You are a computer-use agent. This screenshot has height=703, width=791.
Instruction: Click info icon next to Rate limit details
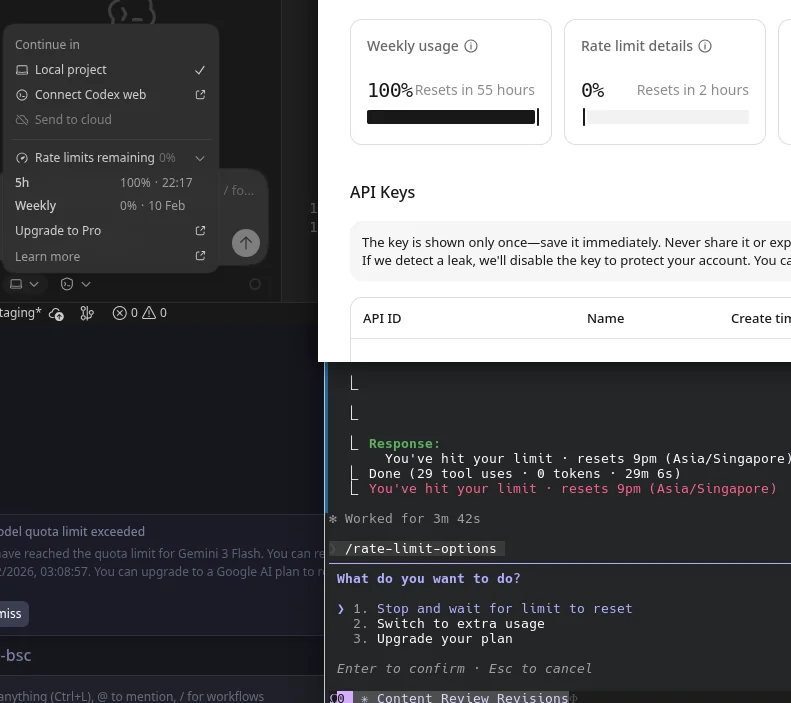point(705,46)
